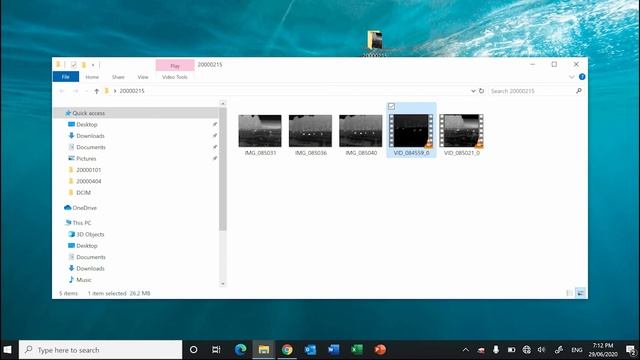Click the Up one level arrow

(x=96, y=91)
